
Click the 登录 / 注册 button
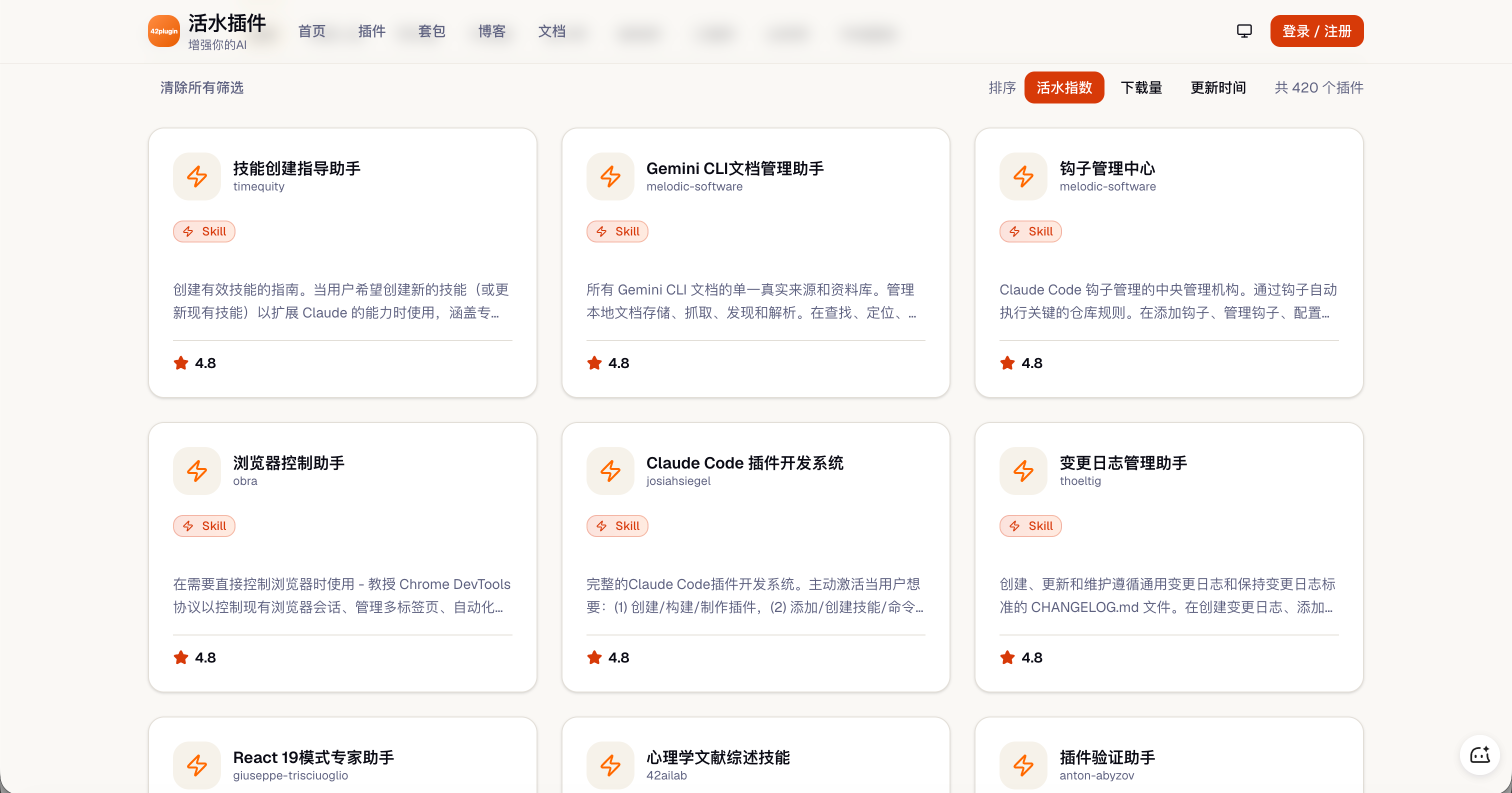[1316, 31]
